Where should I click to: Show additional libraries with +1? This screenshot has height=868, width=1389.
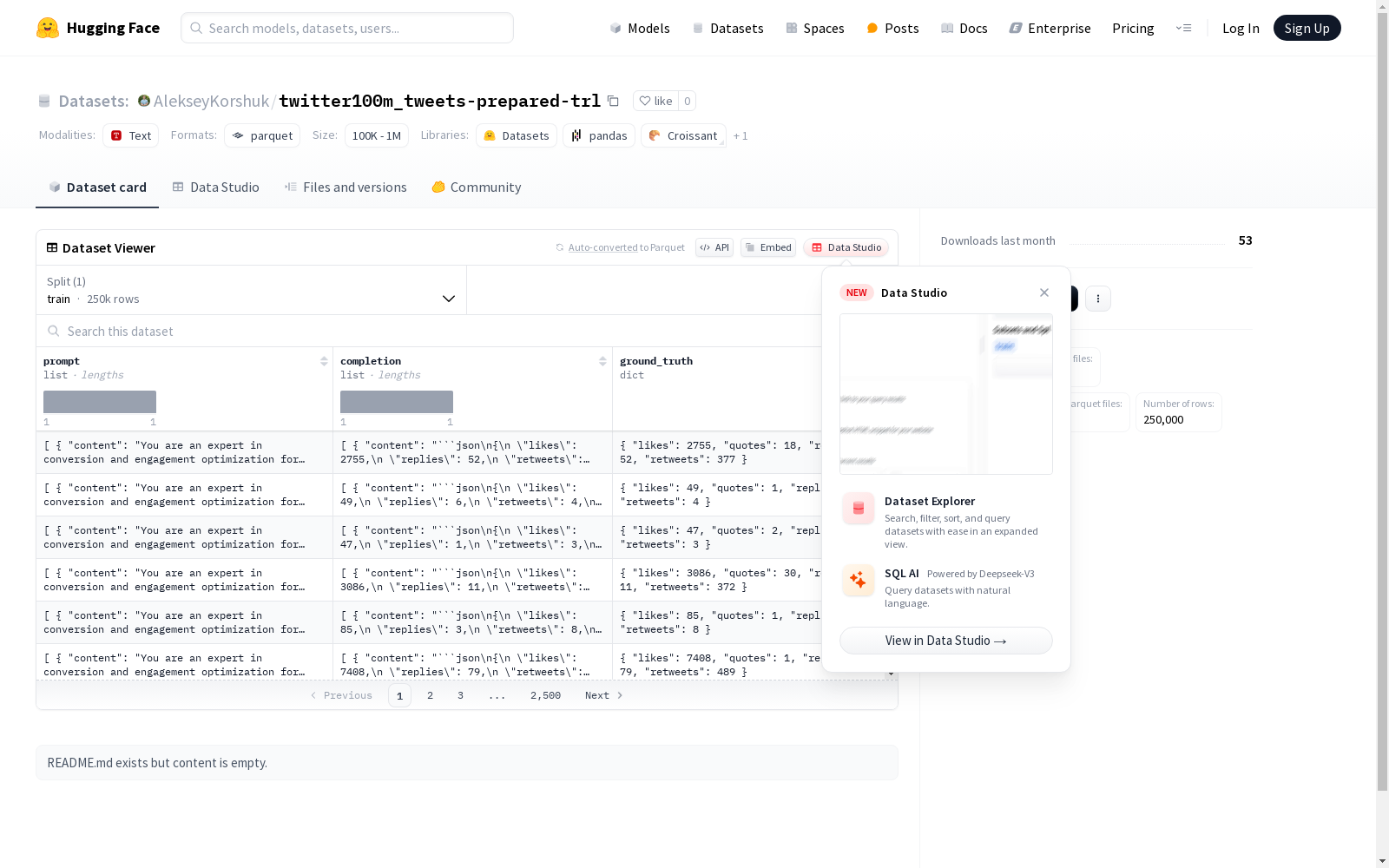point(741,135)
